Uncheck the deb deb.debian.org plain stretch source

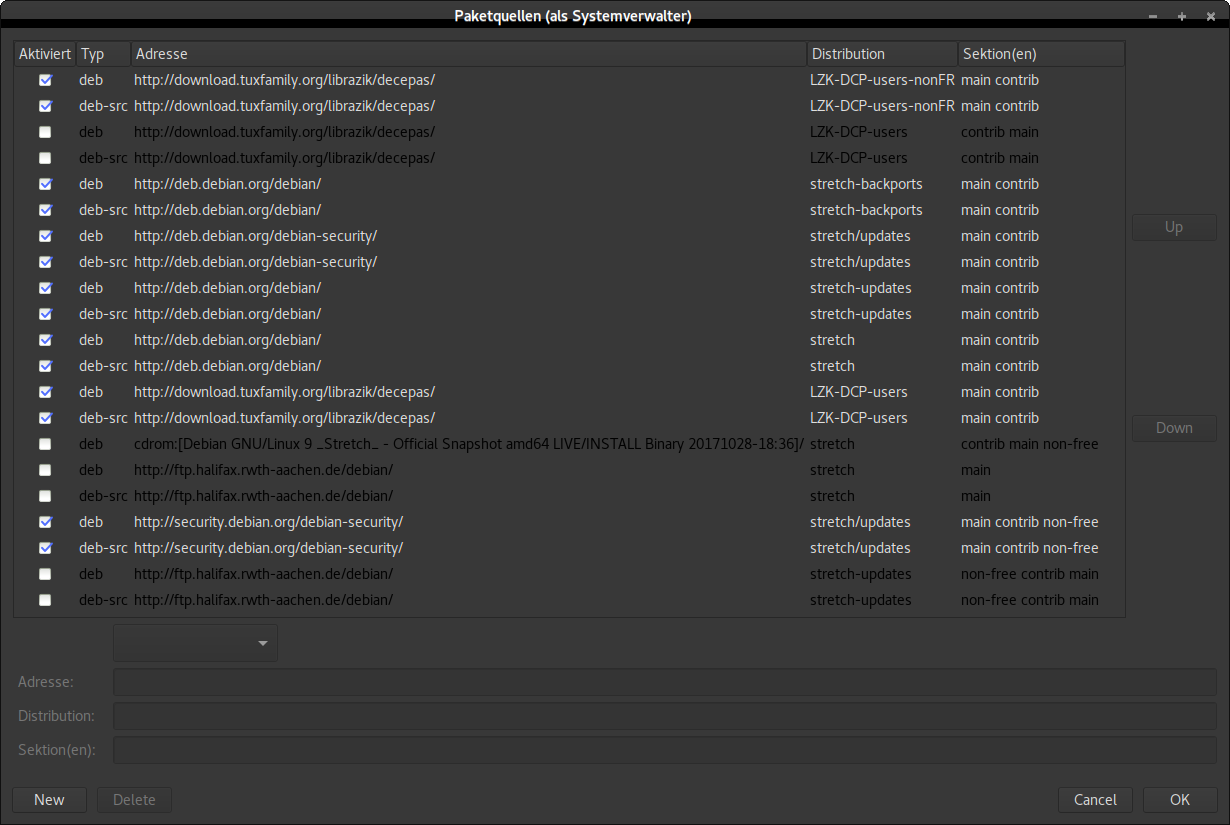pyautogui.click(x=45, y=340)
